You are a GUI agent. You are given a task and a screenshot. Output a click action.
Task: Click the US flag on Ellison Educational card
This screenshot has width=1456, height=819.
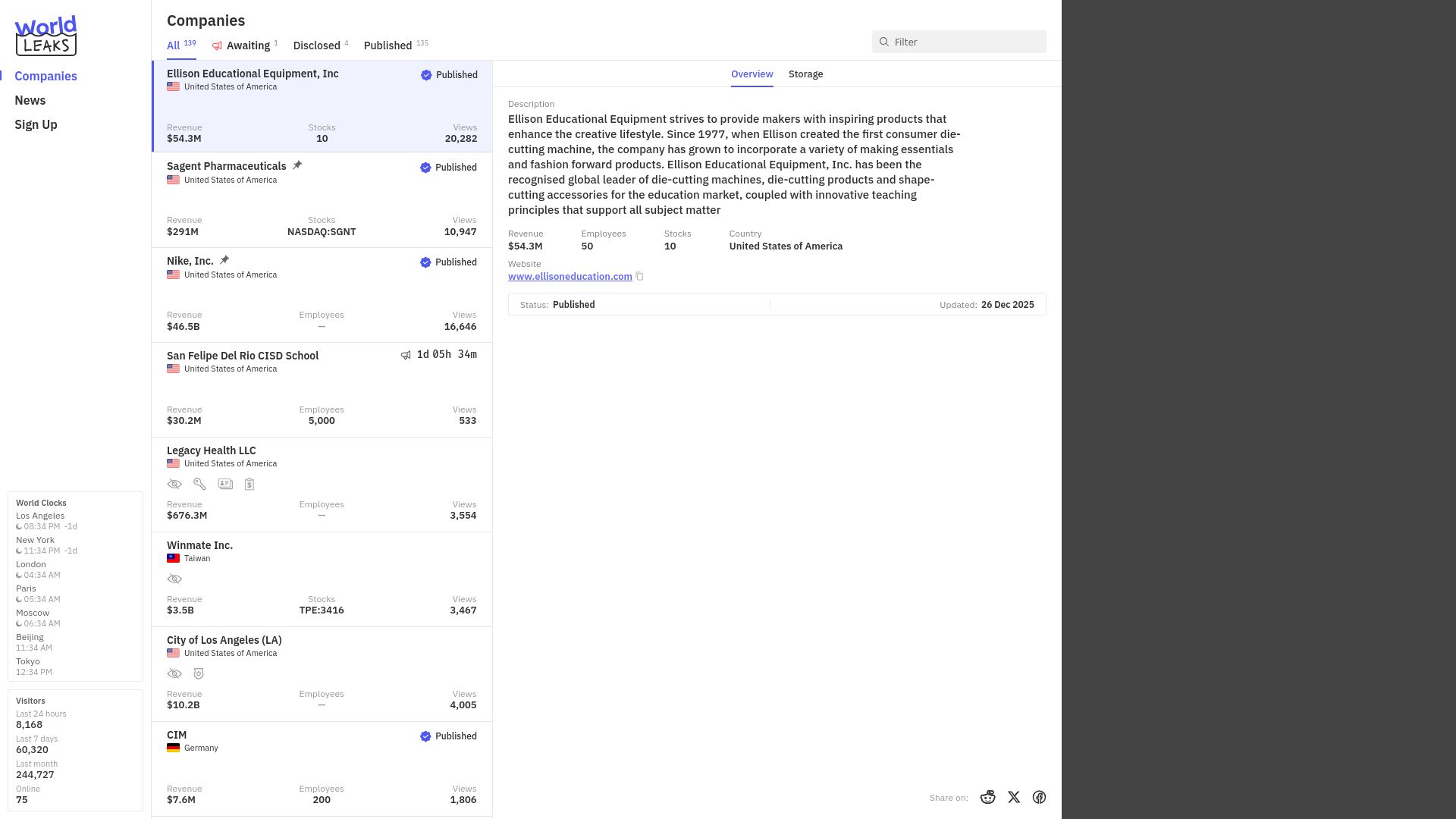point(173,86)
